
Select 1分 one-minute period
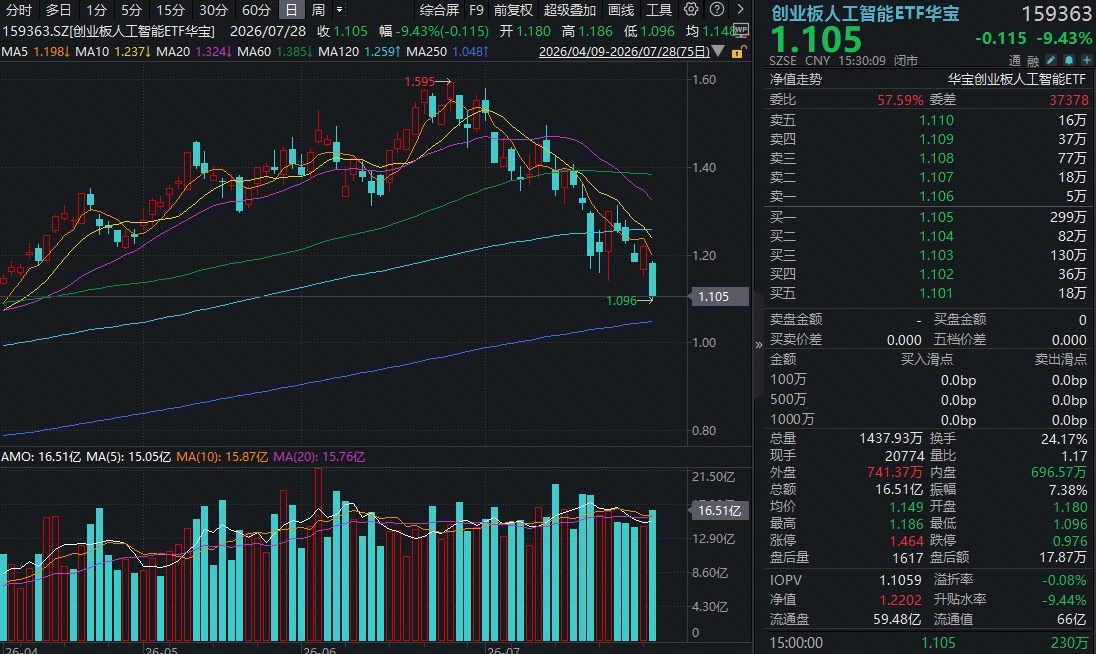click(x=96, y=10)
